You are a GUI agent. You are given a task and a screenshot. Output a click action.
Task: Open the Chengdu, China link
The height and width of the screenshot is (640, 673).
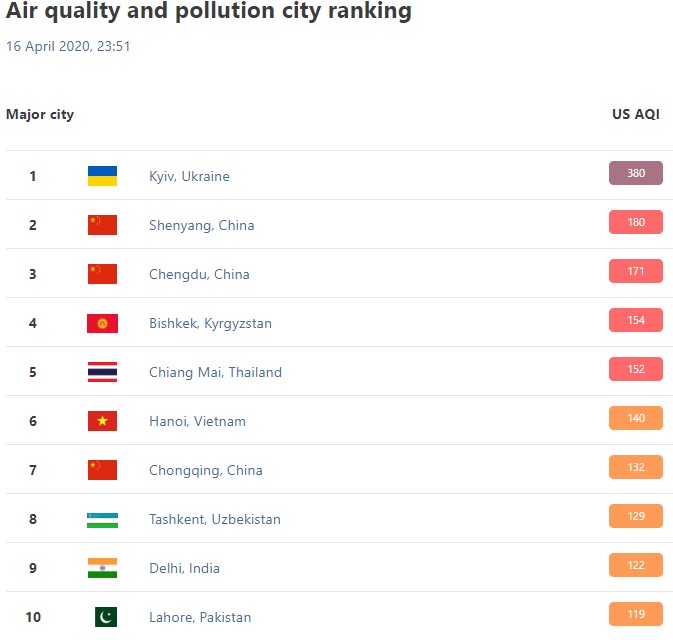point(199,274)
